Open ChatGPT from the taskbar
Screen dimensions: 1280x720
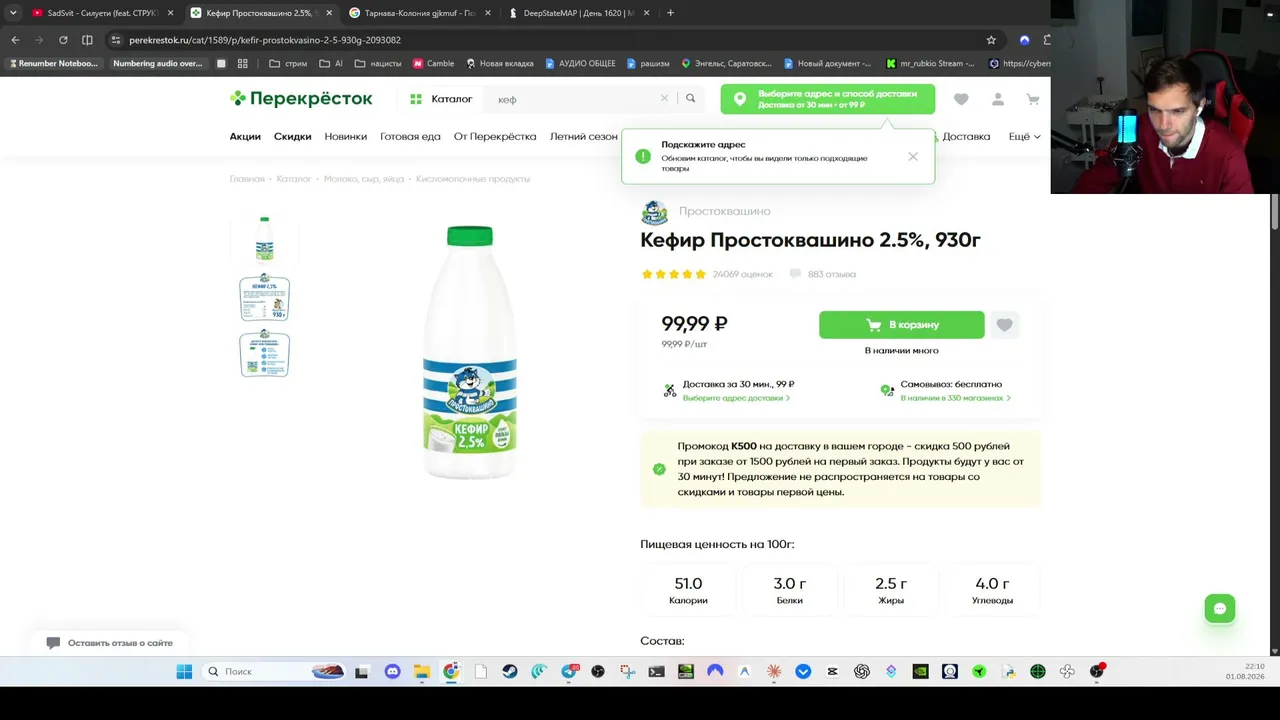[862, 672]
